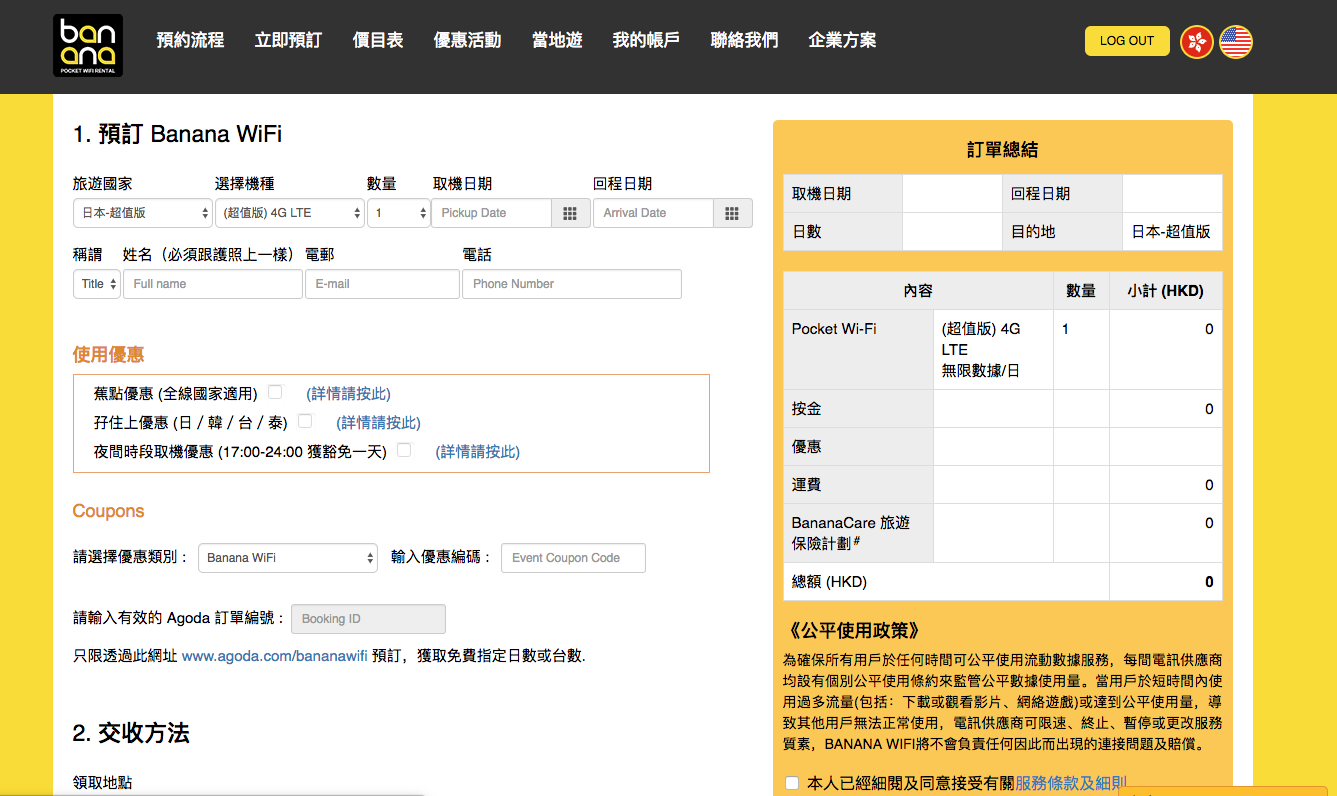Click the 總額 (HKD) total label

coord(829,581)
